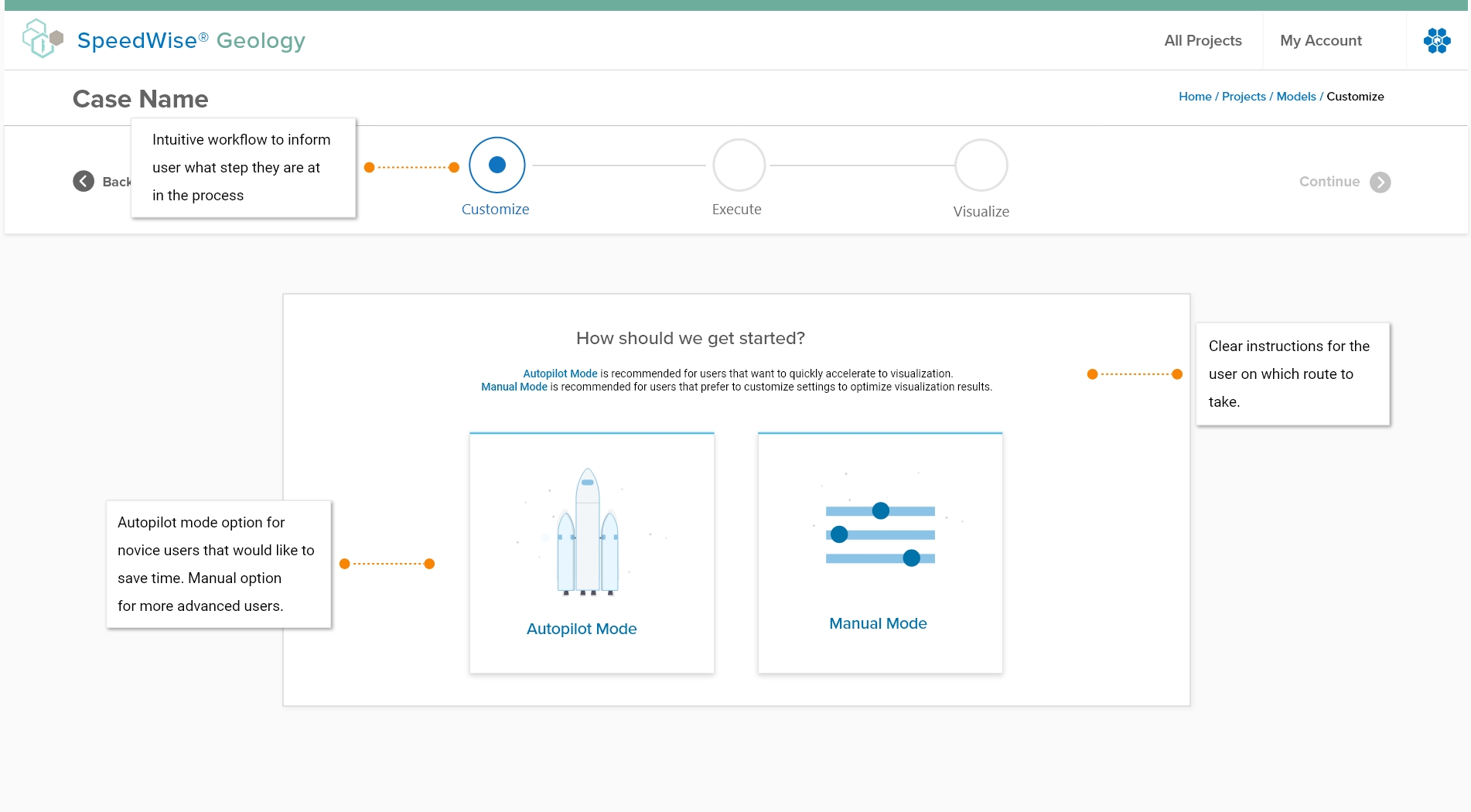This screenshot has height=812, width=1471.
Task: Follow the Projects breadcrumb link
Action: [x=1243, y=97]
